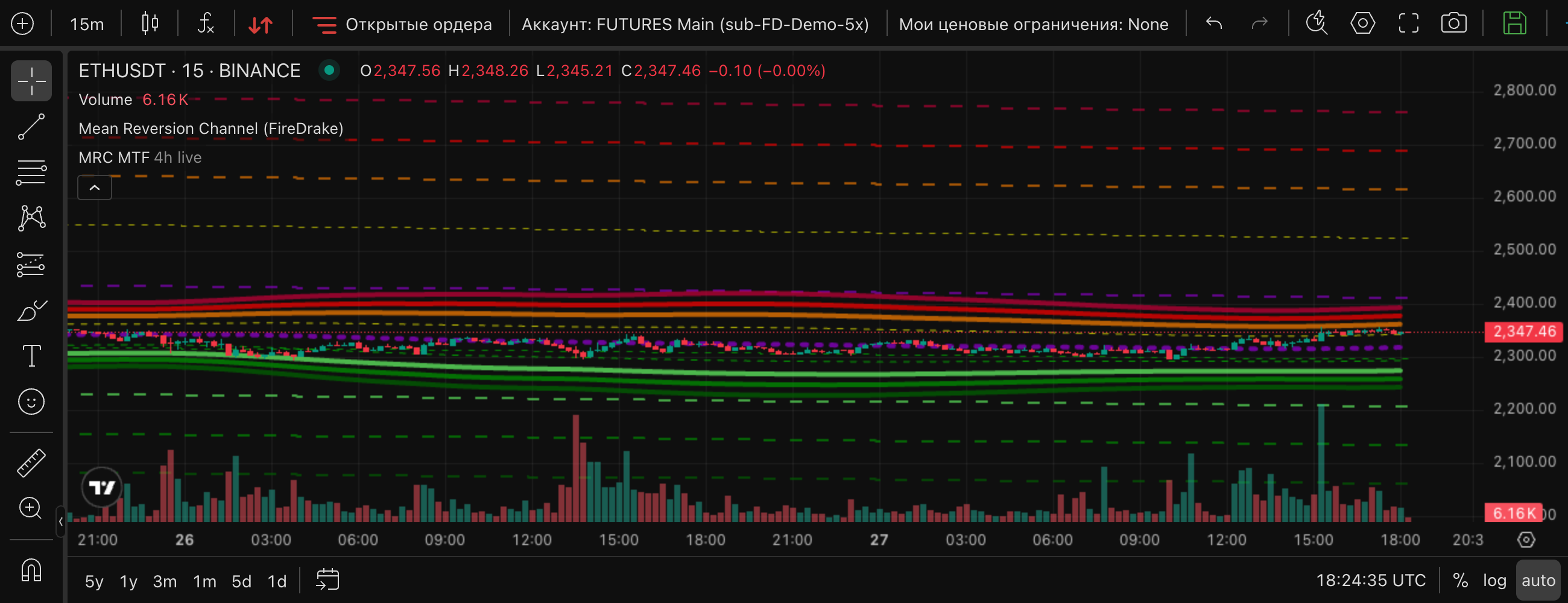Collapse the indicator legend chevron
Image resolution: width=1568 pixels, height=603 pixels.
coord(95,188)
